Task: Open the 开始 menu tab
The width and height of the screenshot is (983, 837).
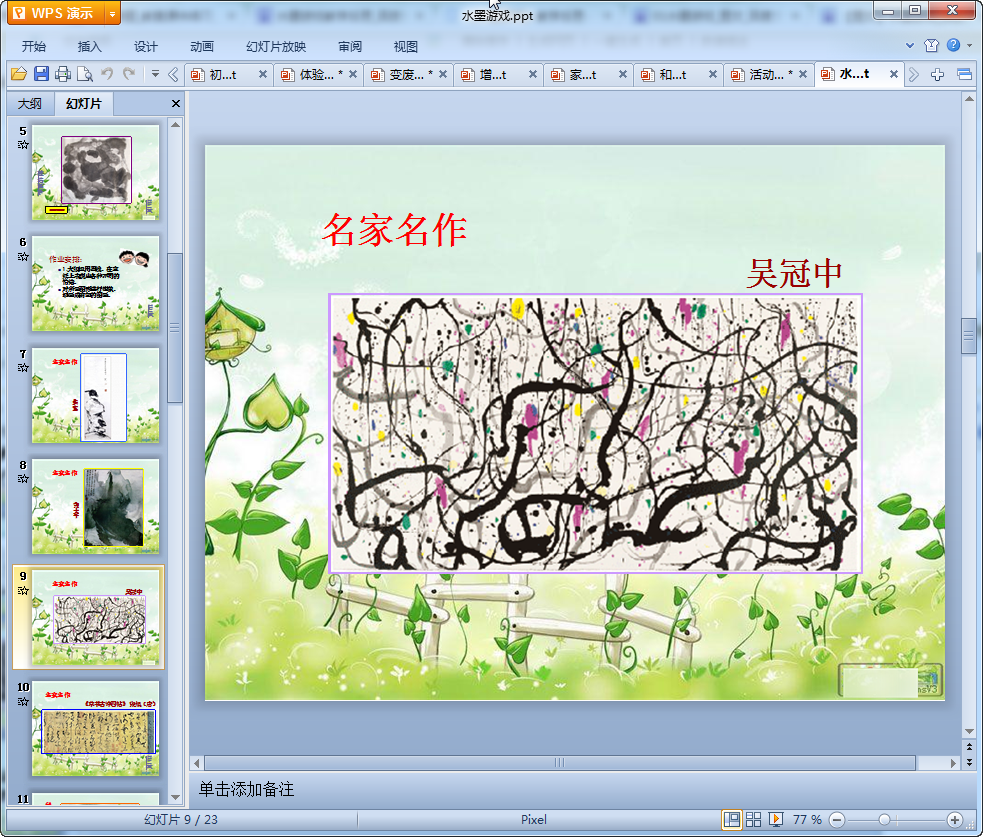Action: pyautogui.click(x=34, y=46)
